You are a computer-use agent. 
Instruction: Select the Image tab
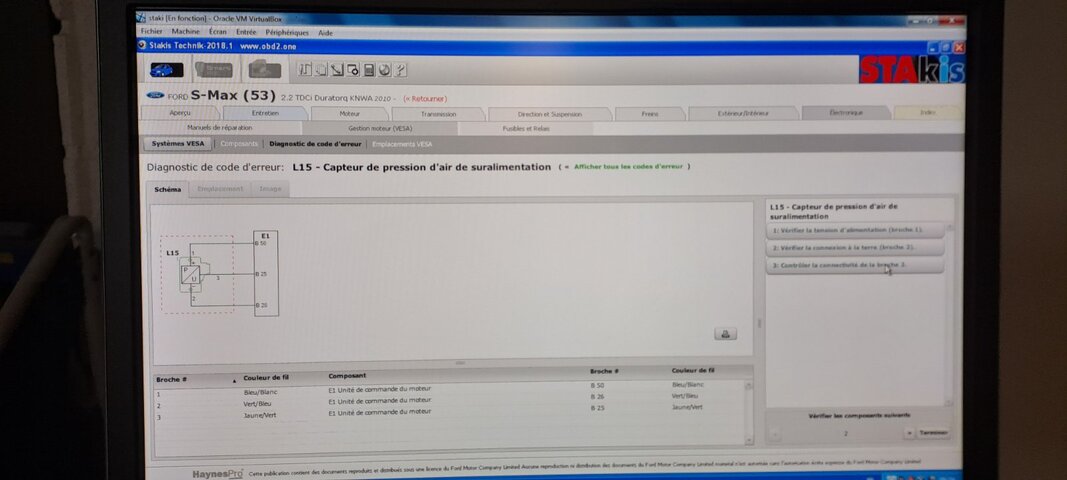[x=270, y=189]
